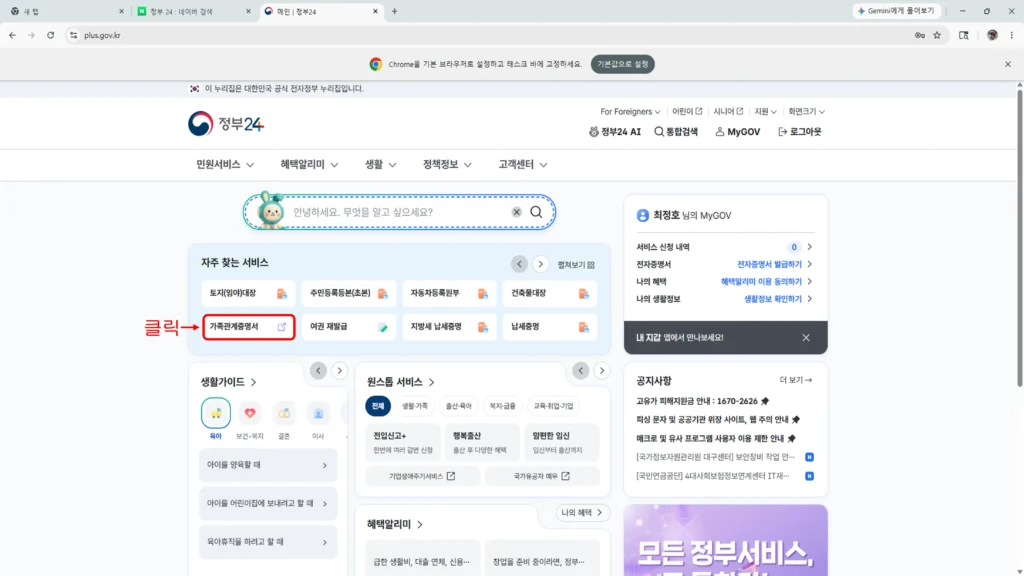Open the 어린이 external link
This screenshot has width=1024, height=576.
[x=687, y=112]
